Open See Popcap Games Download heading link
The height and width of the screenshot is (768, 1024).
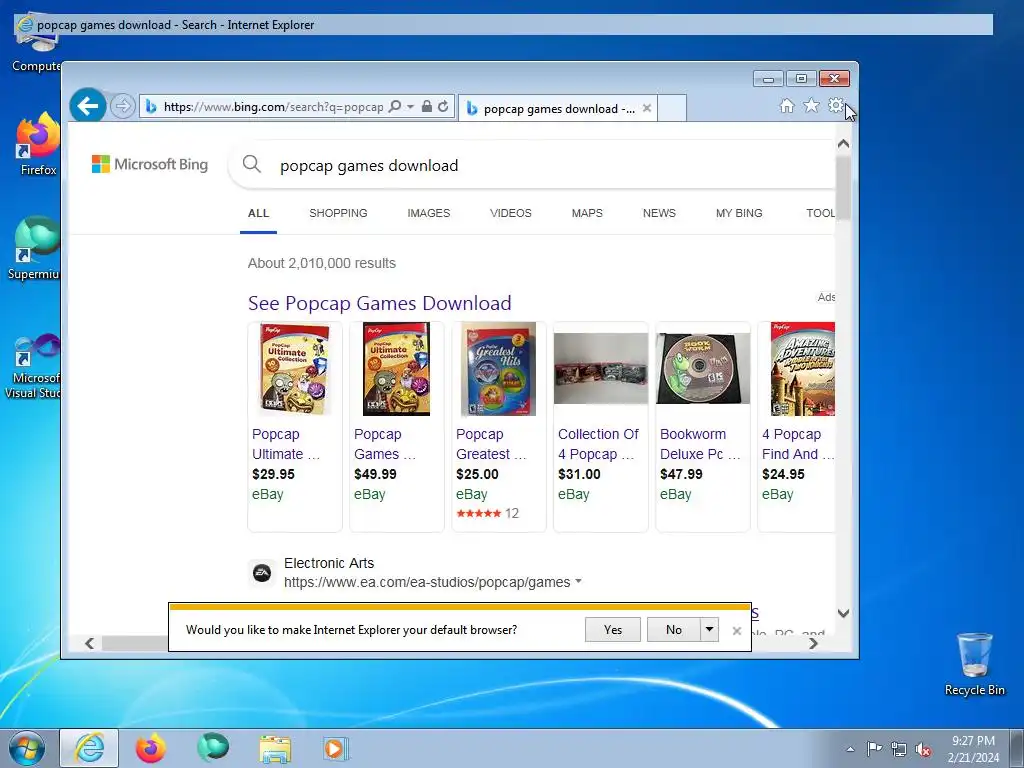coord(379,303)
